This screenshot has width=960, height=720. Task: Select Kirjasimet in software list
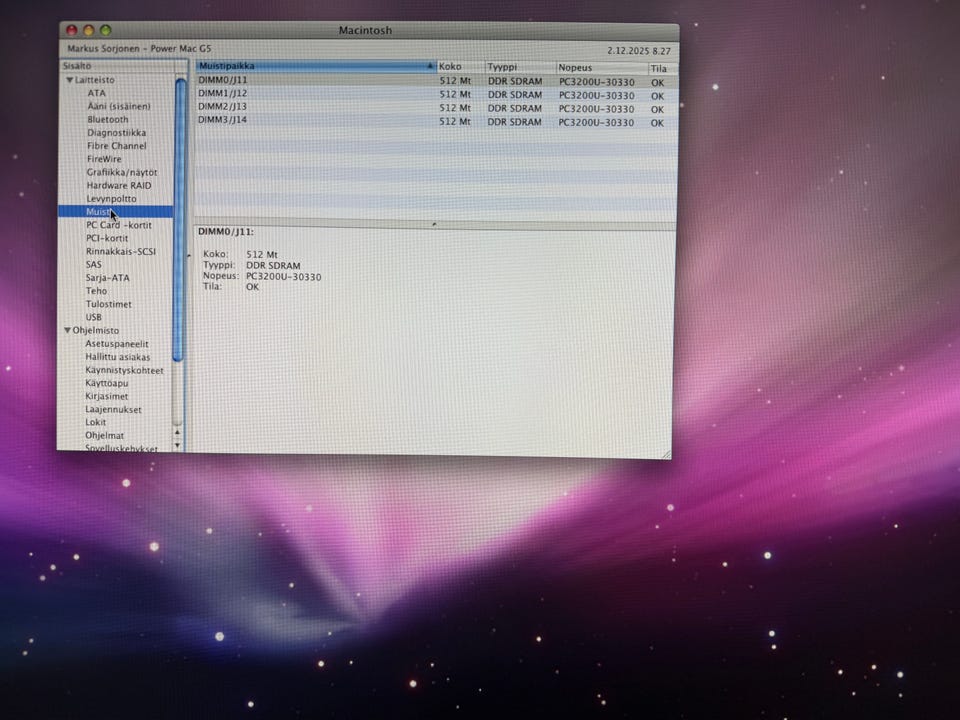(x=106, y=396)
